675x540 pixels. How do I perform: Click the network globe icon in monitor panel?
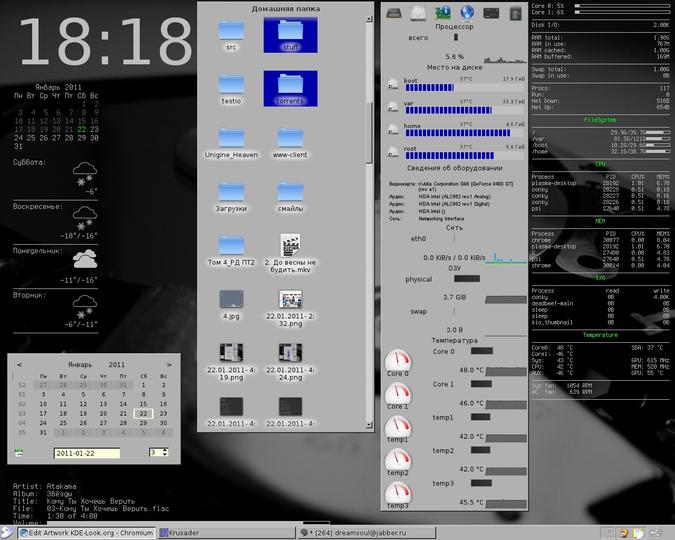467,13
